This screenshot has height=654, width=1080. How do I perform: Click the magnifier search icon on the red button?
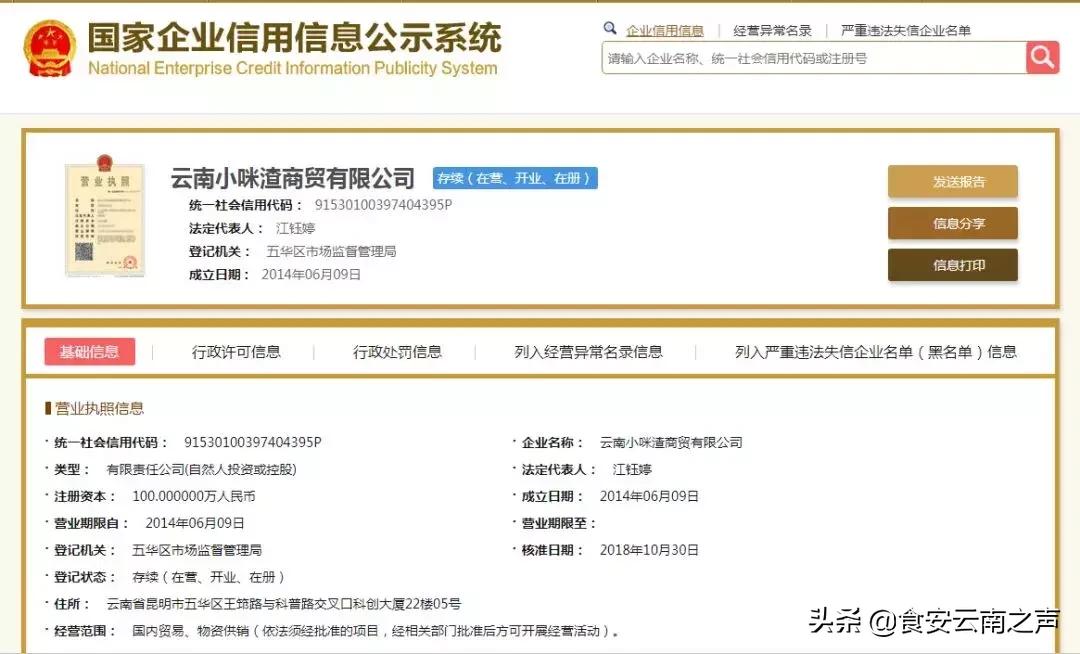pos(1042,58)
